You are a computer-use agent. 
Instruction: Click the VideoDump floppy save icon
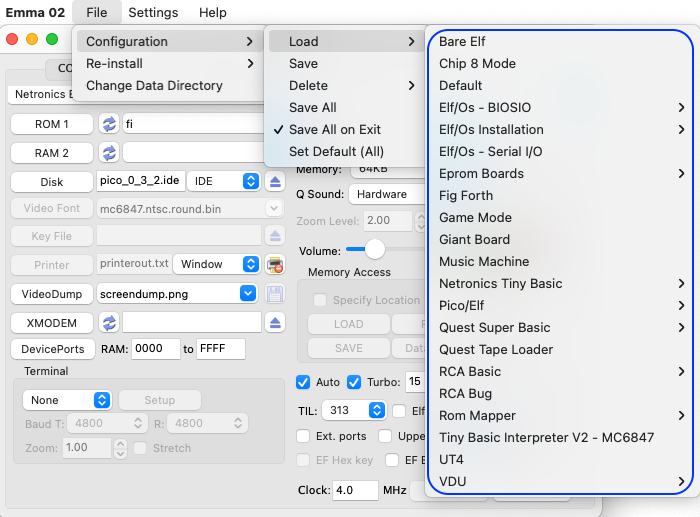(275, 294)
